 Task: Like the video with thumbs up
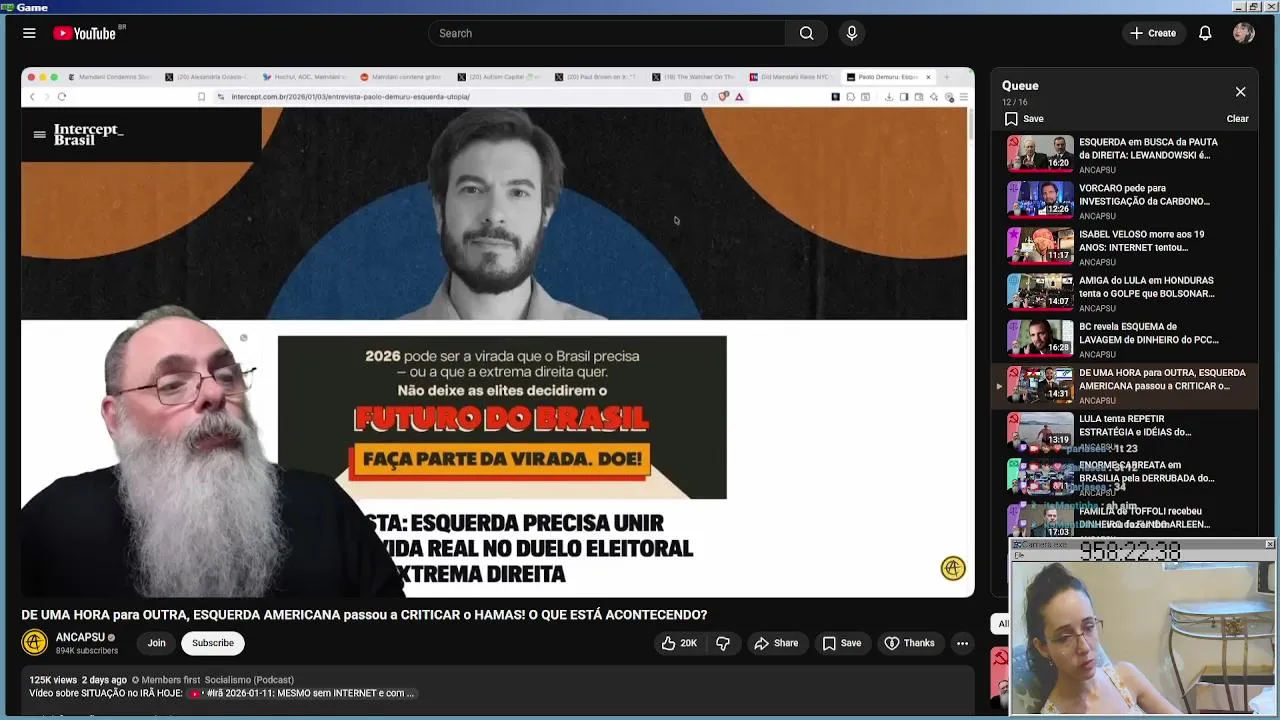679,643
